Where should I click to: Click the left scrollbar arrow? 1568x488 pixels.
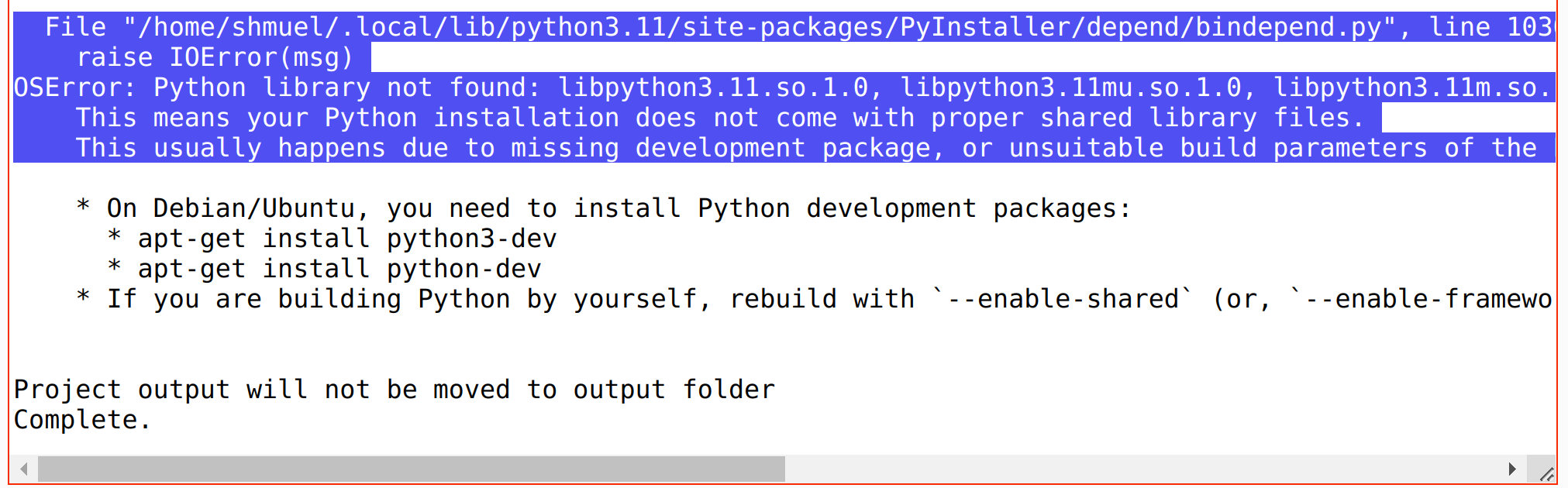[x=22, y=468]
